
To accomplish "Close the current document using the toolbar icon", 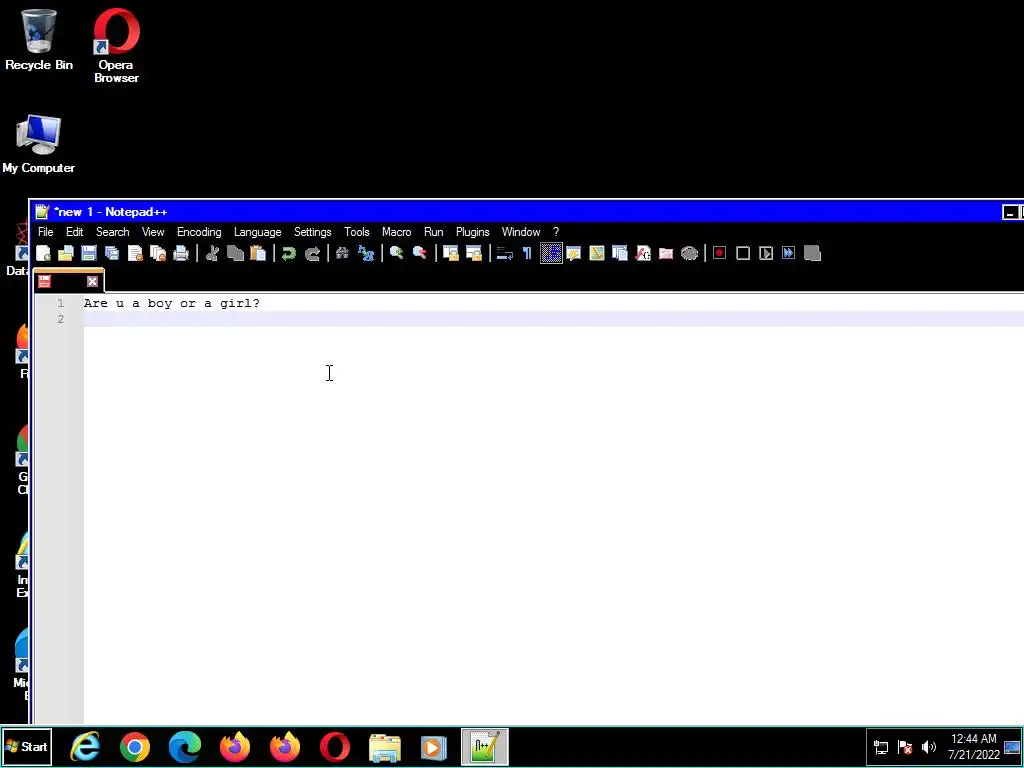I will (135, 253).
